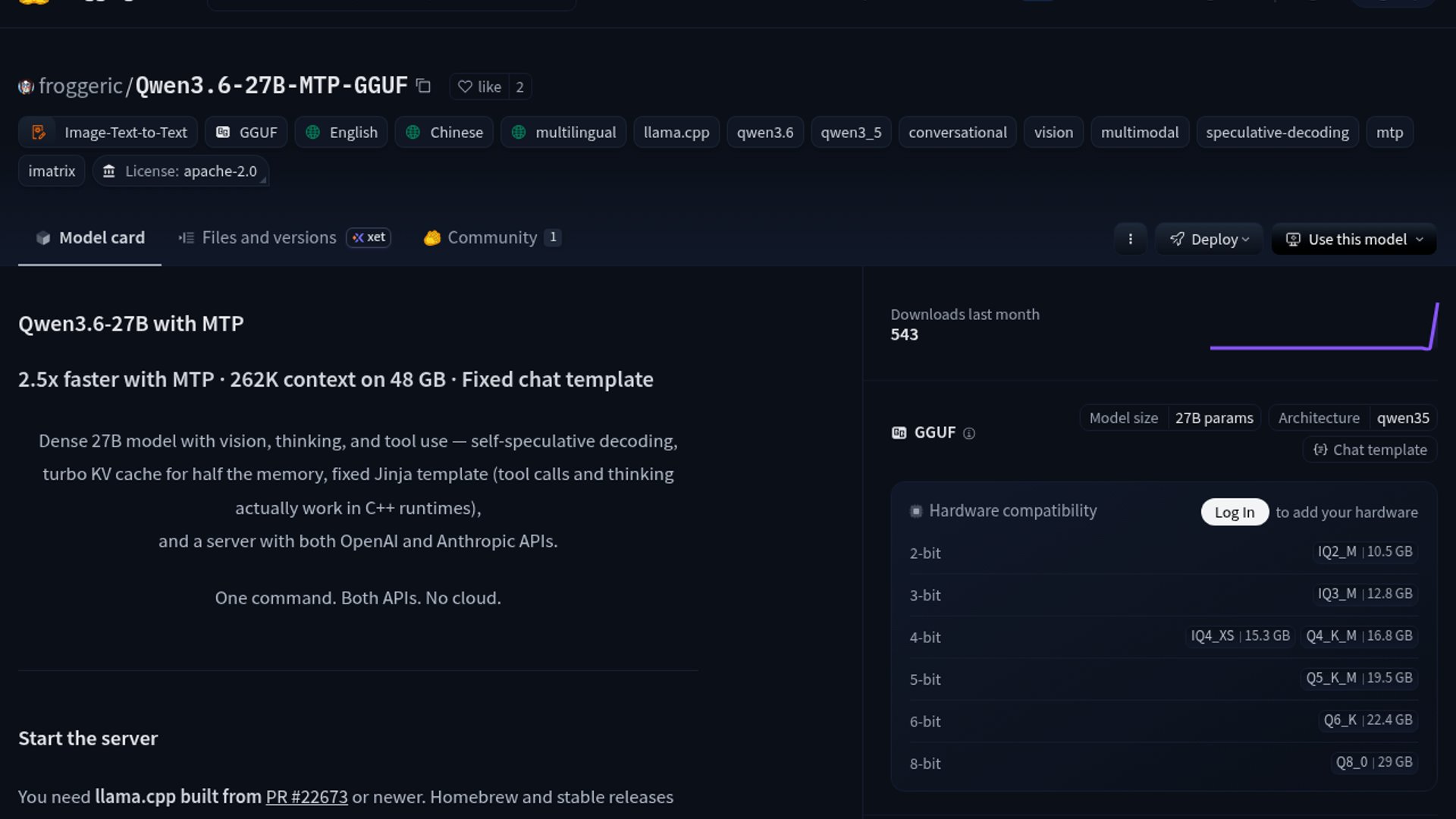This screenshot has height=819, width=1456.
Task: Select the IQ4_XS 15.3 GB quantization
Action: pyautogui.click(x=1240, y=635)
